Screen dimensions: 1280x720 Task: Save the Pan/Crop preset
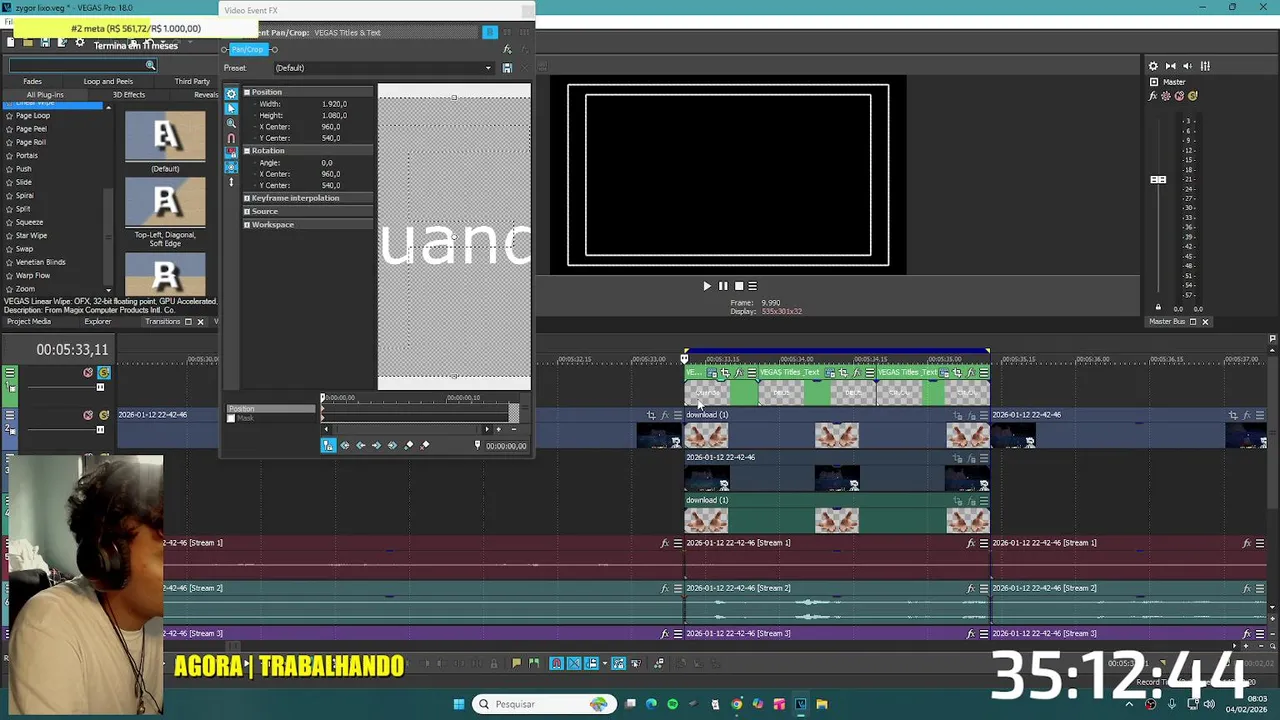pos(507,68)
